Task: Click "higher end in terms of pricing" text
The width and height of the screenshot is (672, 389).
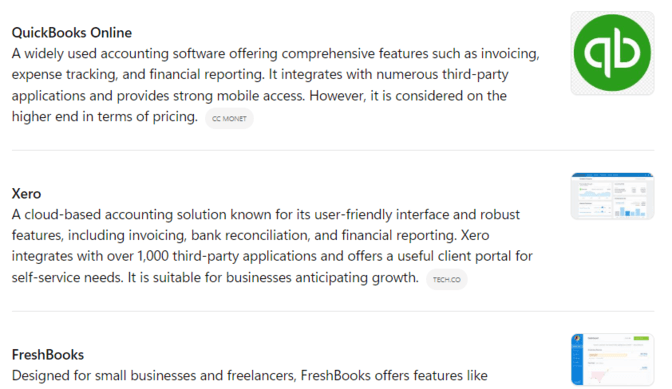Action: tap(105, 117)
